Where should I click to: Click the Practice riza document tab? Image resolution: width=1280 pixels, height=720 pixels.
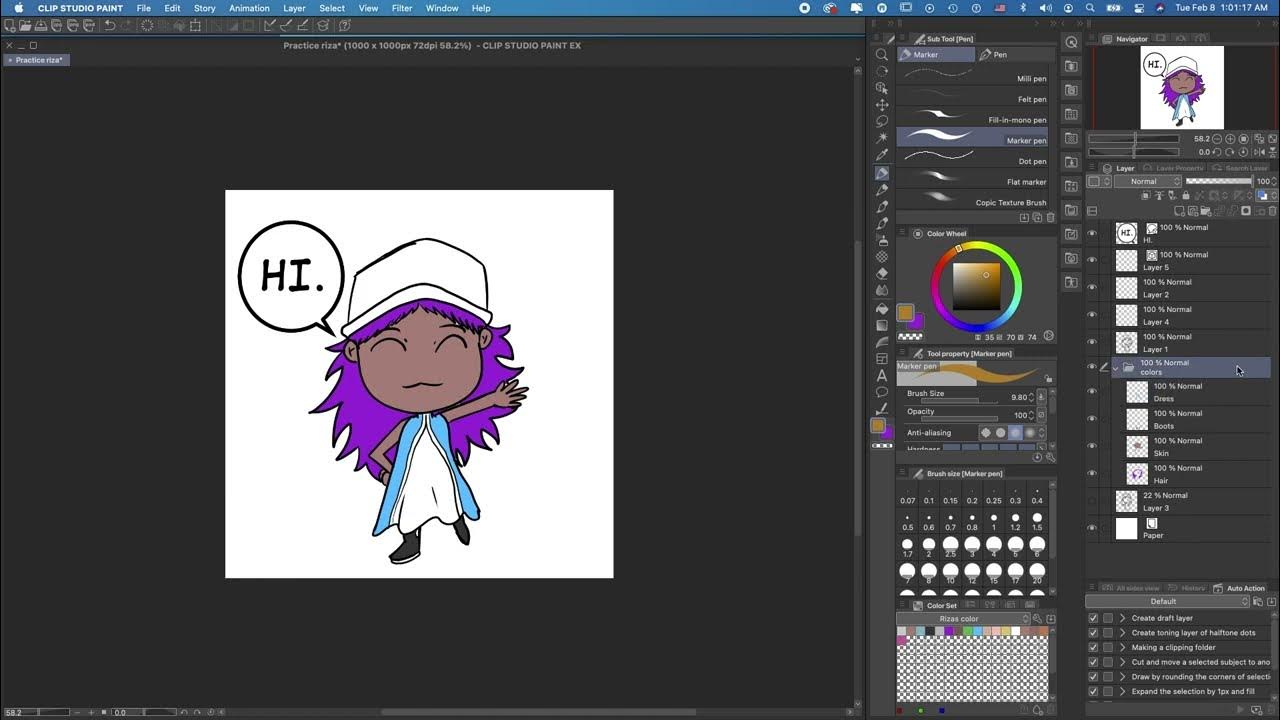pos(39,60)
